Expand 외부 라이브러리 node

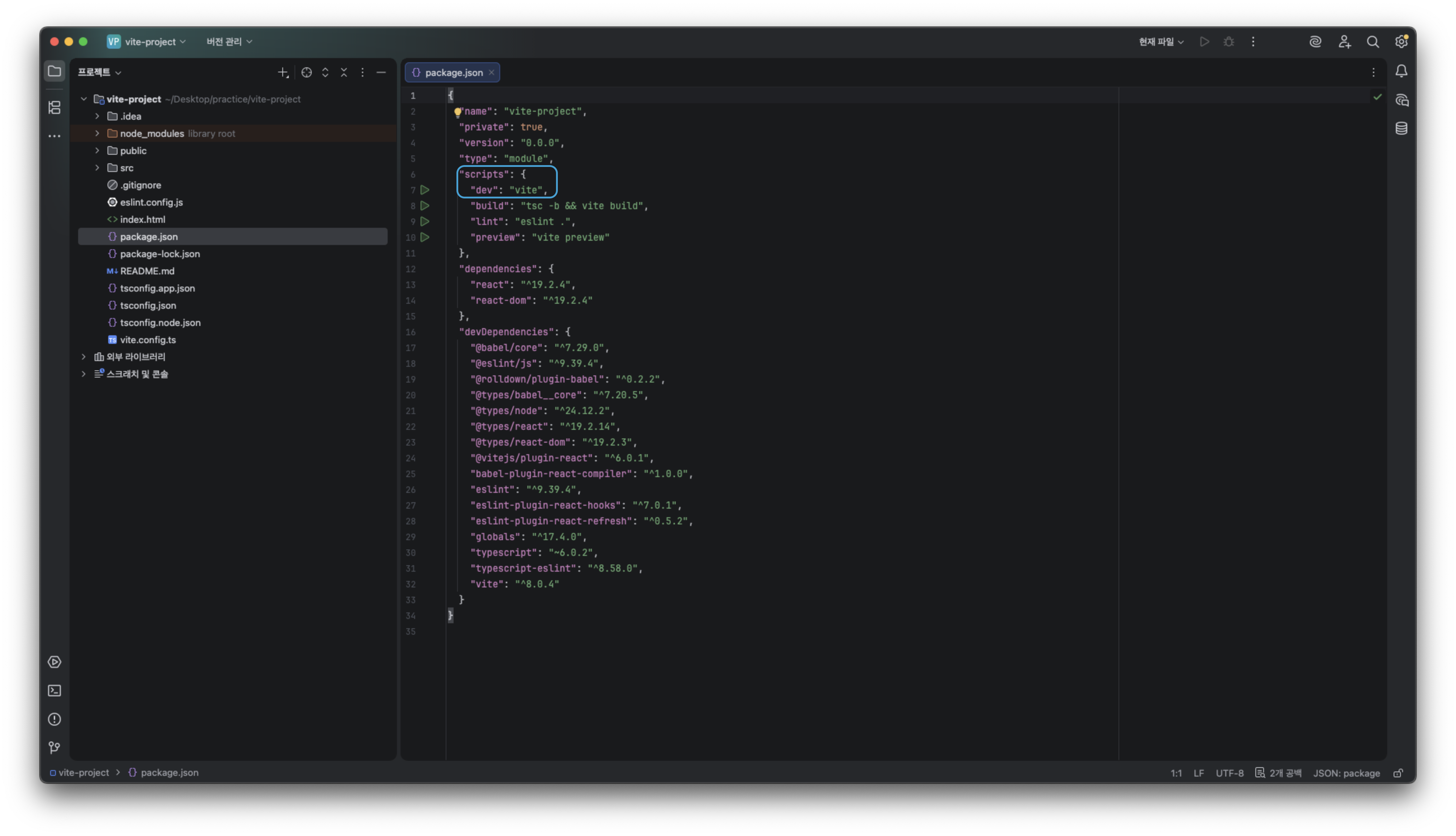click(x=84, y=356)
